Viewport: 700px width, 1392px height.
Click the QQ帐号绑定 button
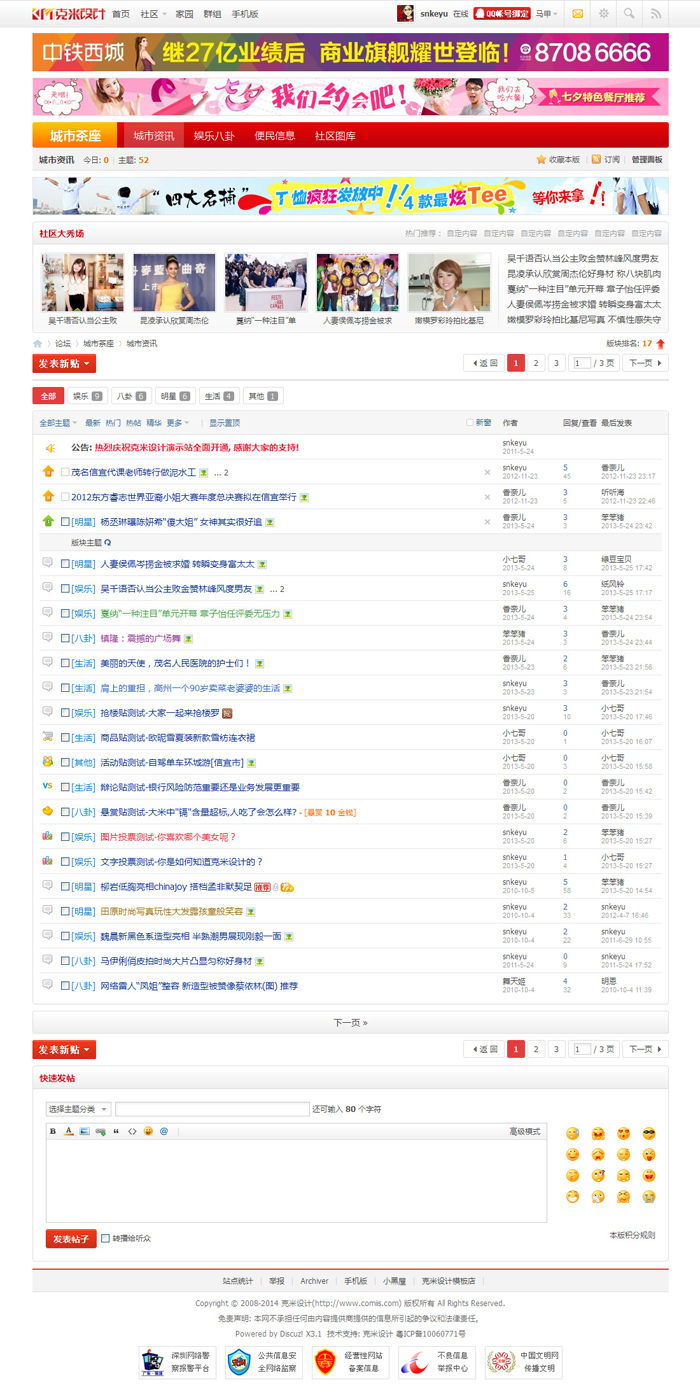tap(501, 14)
